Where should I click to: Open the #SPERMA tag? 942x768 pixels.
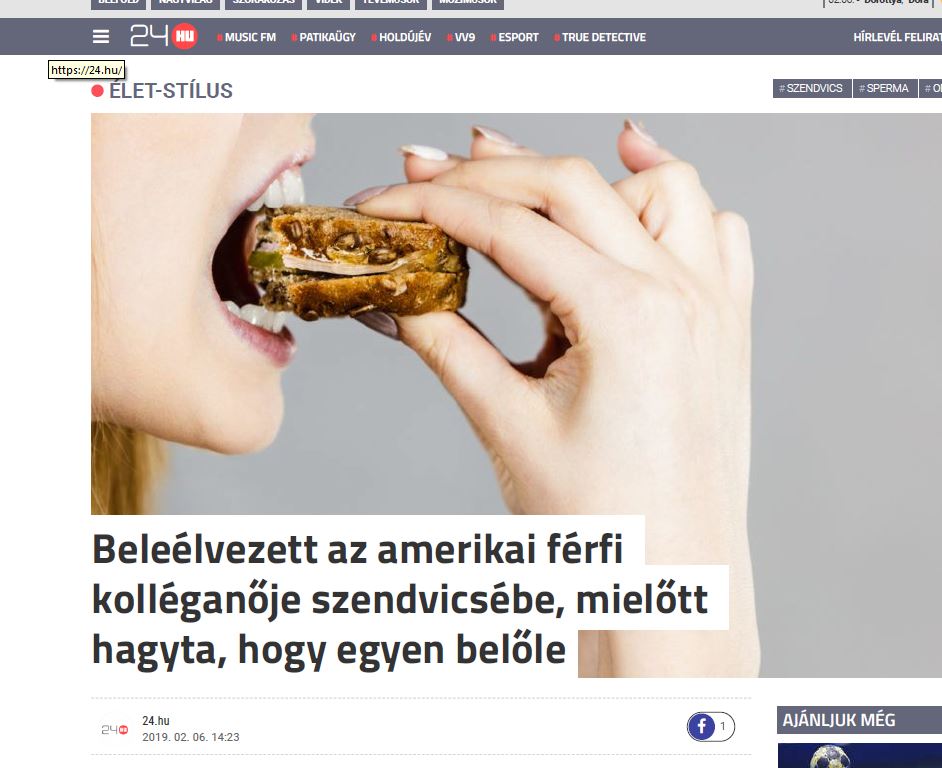point(885,88)
